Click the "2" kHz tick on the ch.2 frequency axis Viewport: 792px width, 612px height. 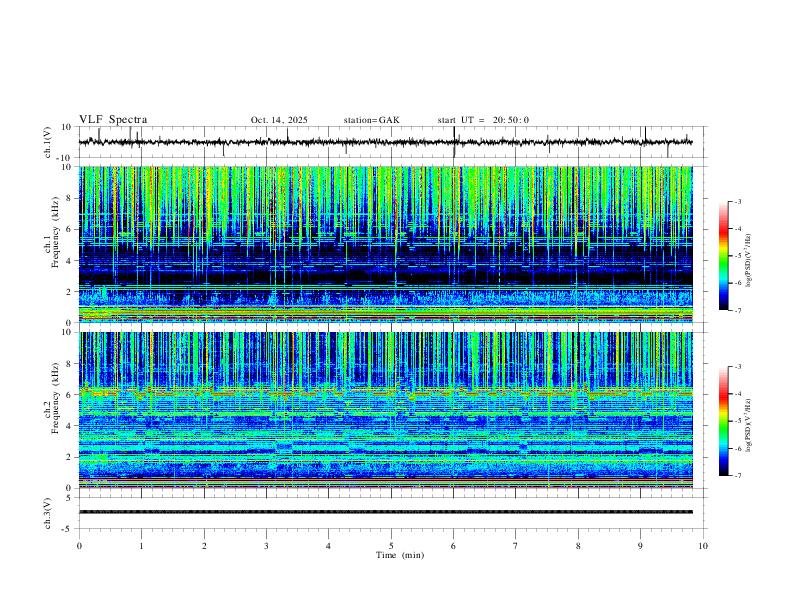coord(69,457)
